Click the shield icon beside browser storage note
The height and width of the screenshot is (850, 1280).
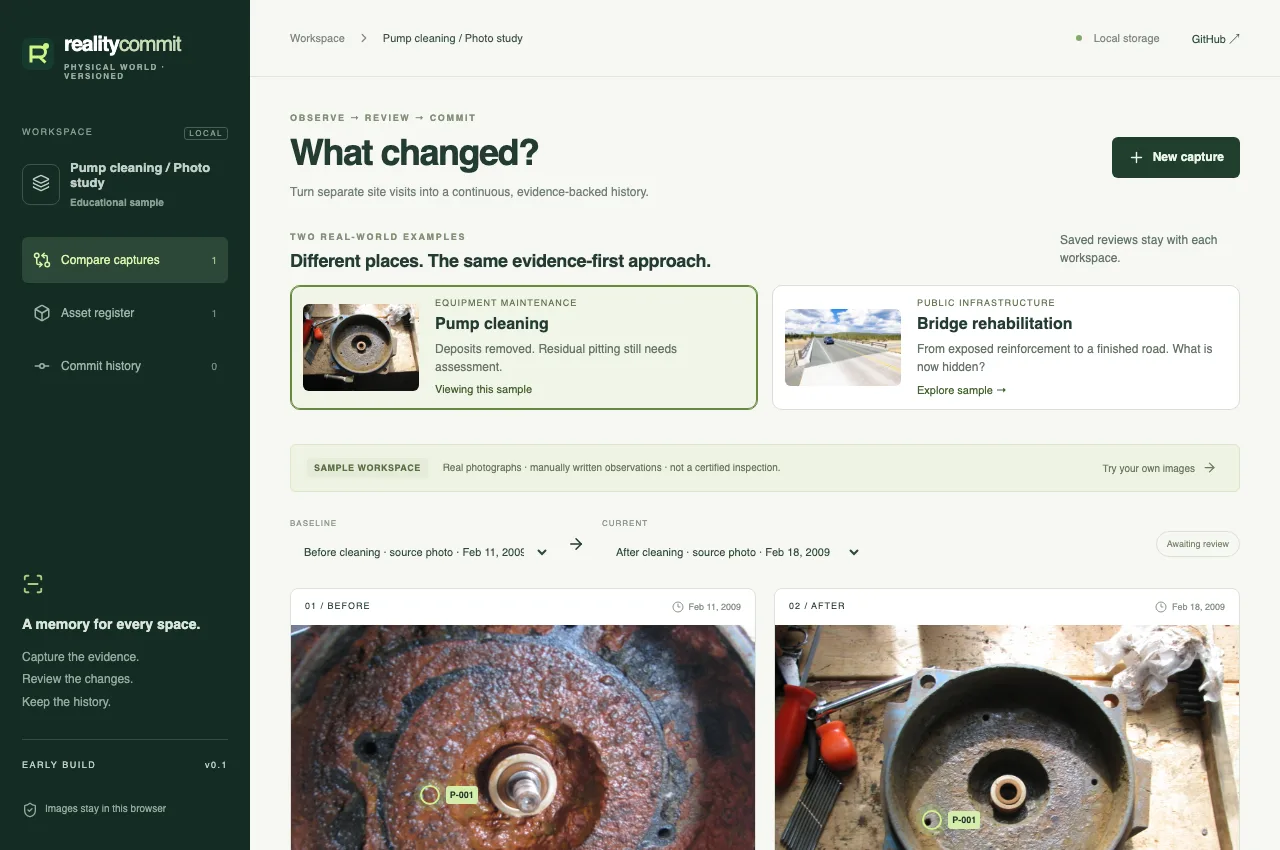[x=30, y=809]
